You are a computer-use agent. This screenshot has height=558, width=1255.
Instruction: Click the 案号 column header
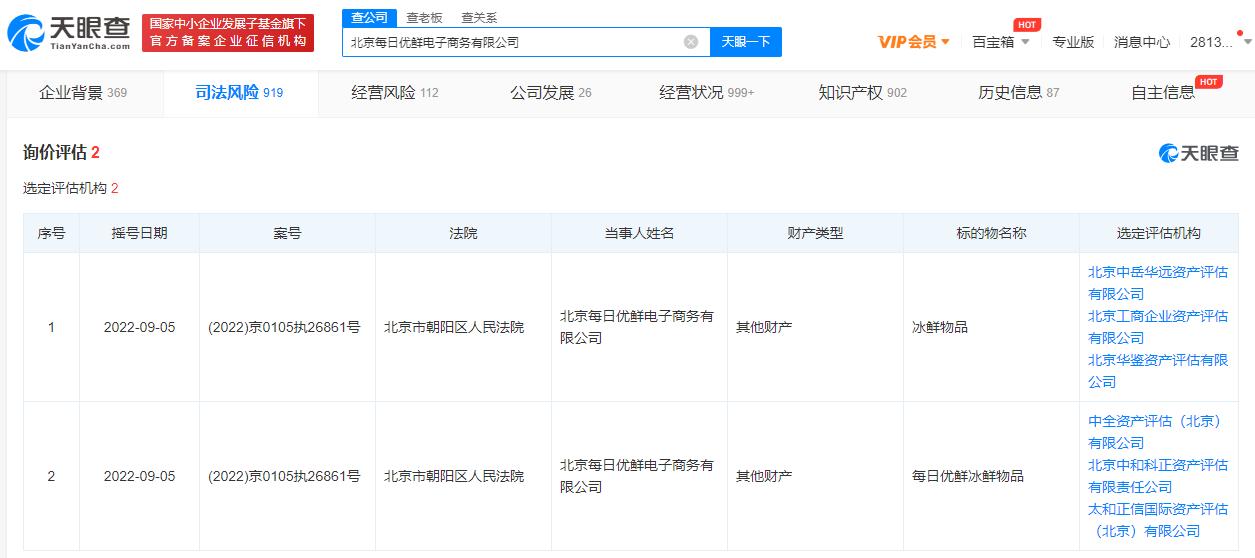[287, 233]
